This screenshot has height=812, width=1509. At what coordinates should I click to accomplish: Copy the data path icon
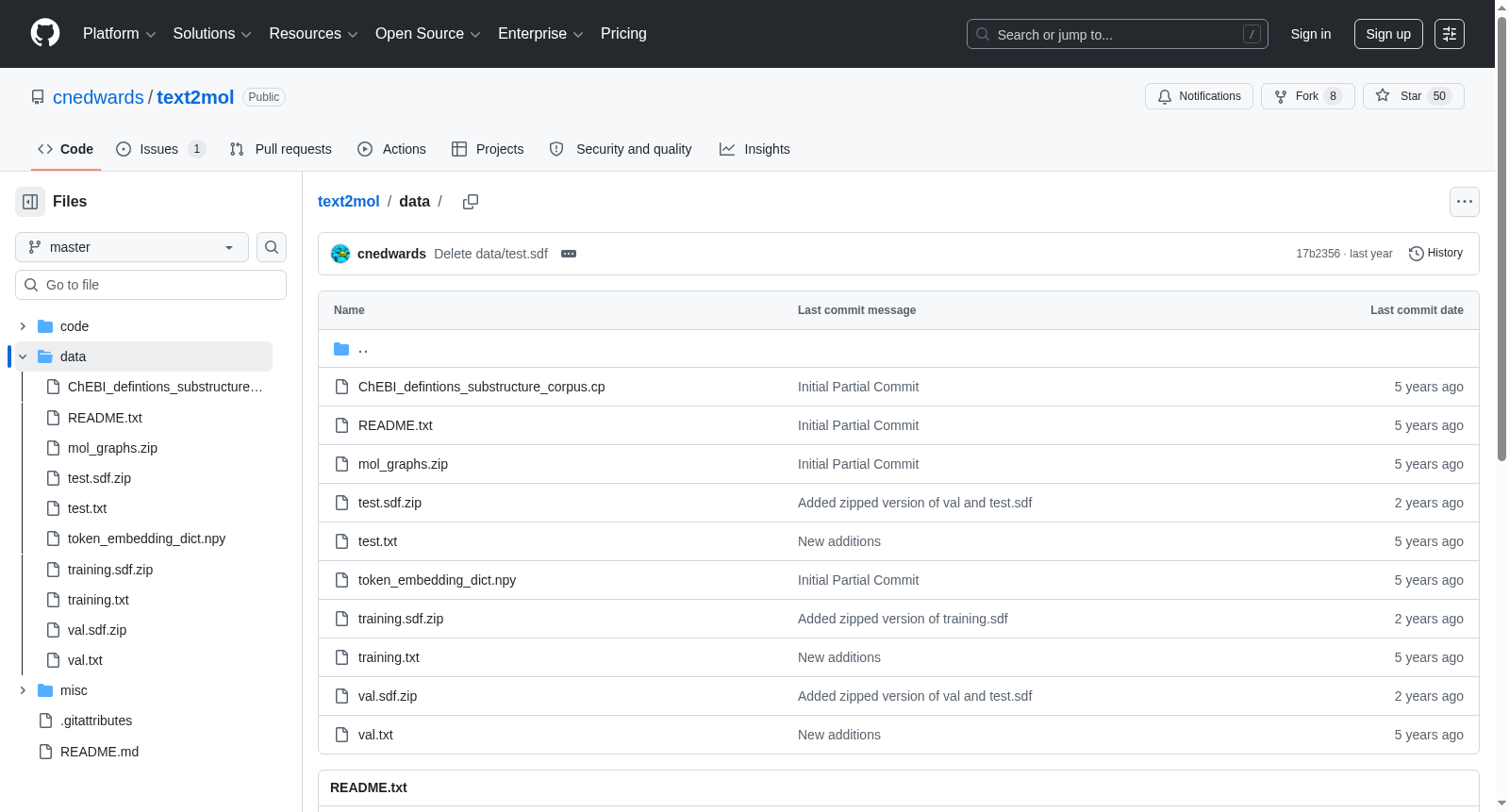click(x=471, y=202)
